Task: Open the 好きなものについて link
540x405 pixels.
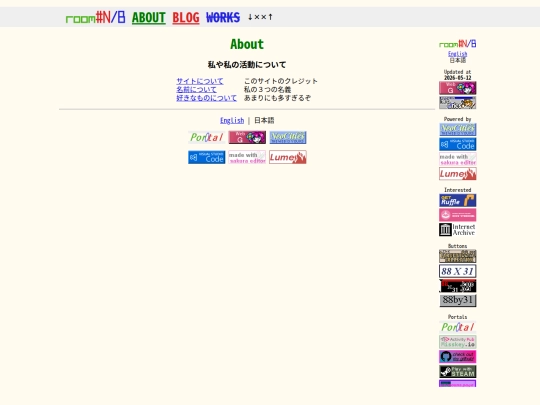Action: click(206, 98)
